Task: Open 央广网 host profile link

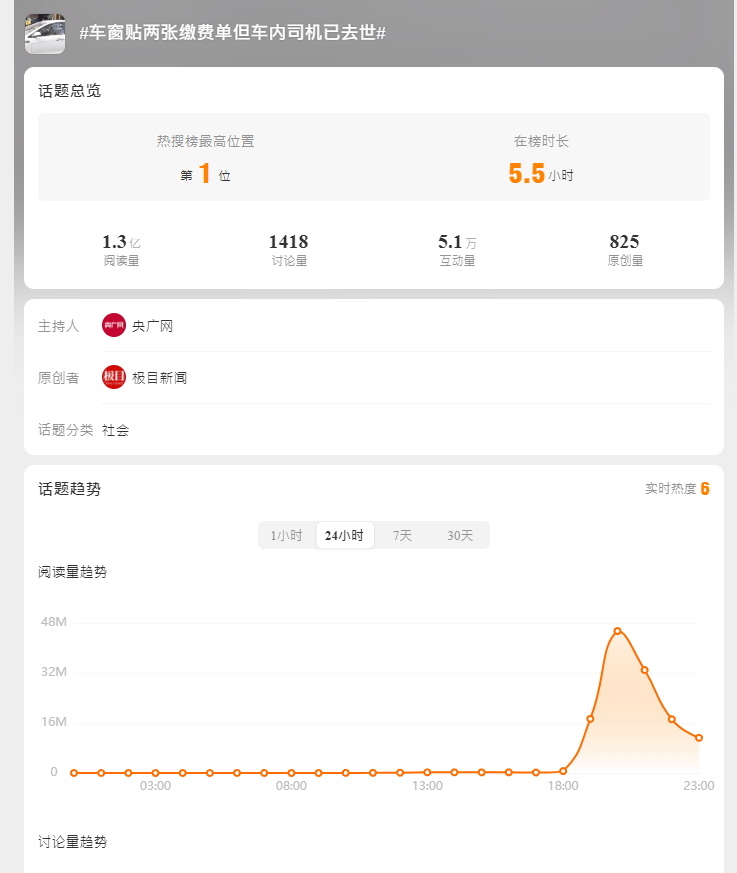Action: coord(153,326)
